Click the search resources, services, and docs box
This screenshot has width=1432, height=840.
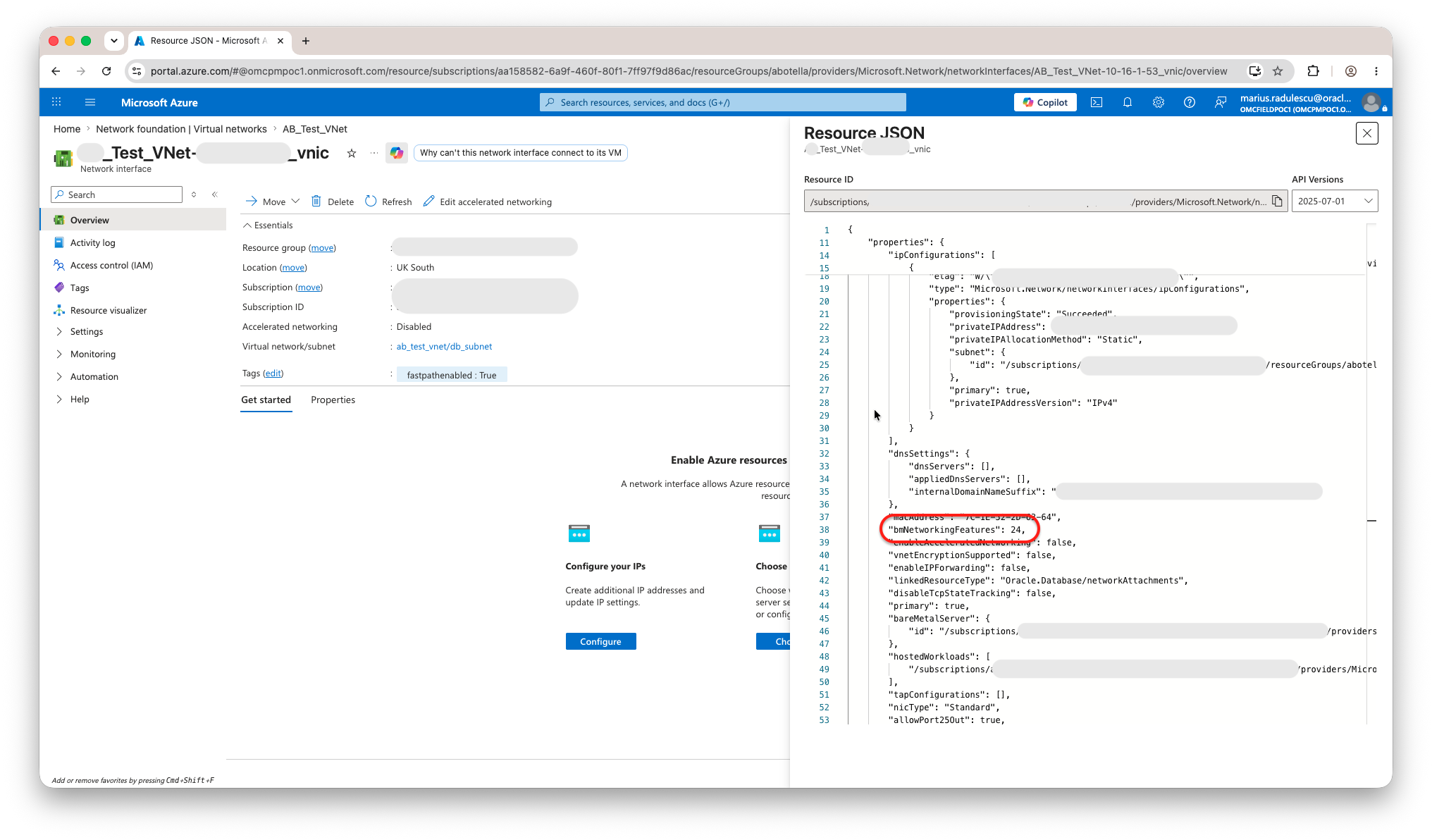tap(723, 102)
